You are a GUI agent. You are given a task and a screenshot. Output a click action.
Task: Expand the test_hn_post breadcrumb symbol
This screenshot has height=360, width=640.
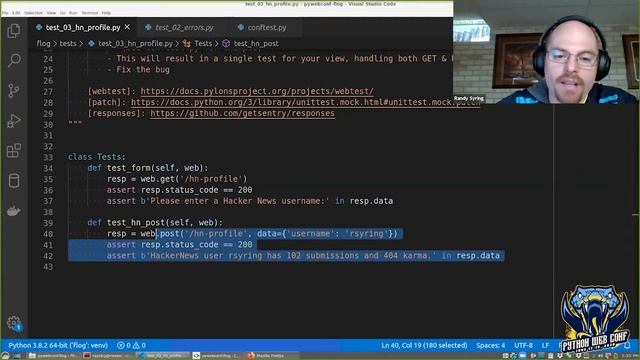coord(256,43)
